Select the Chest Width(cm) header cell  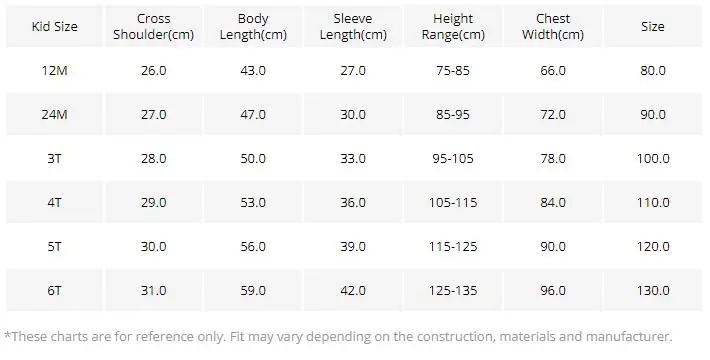point(553,26)
